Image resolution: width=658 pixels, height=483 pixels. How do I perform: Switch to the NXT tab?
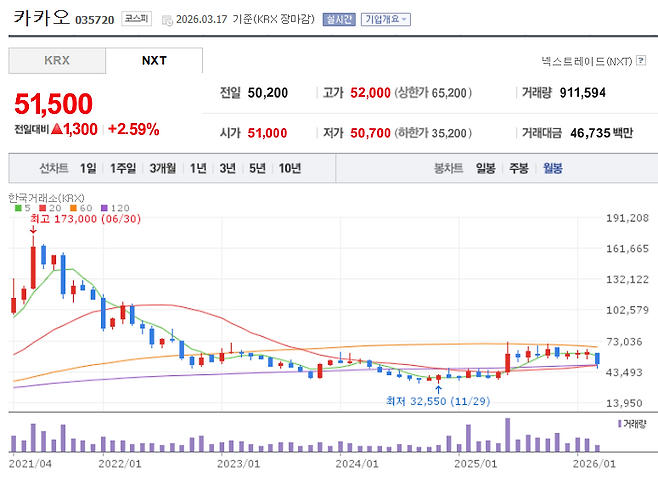154,61
